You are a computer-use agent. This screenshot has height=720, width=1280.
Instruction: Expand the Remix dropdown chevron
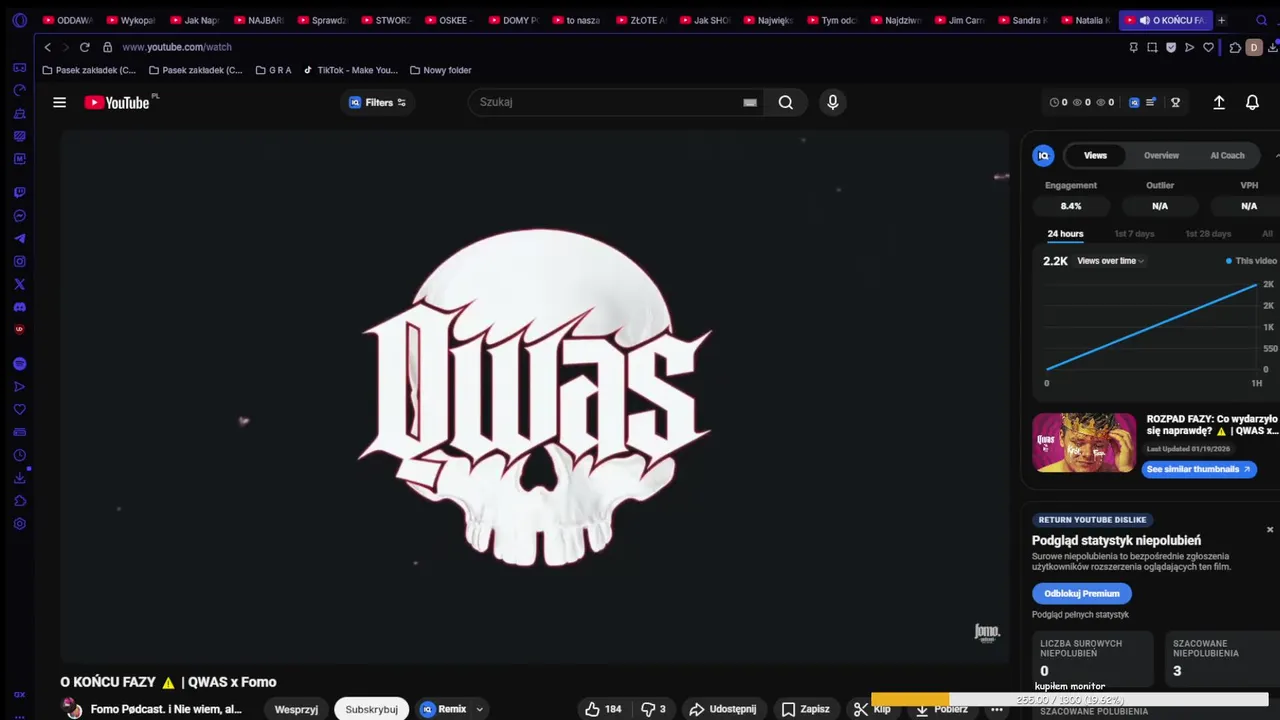pyautogui.click(x=479, y=709)
